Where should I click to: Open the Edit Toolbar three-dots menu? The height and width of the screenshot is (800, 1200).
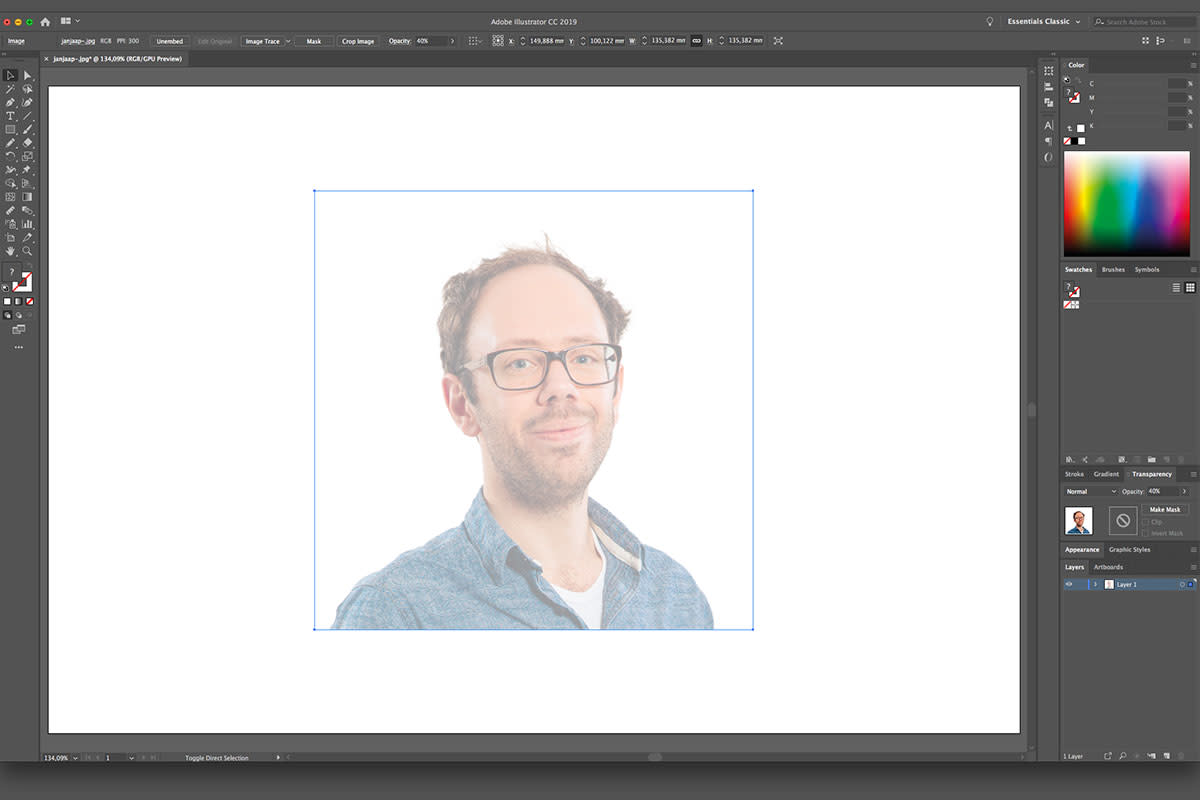point(18,347)
